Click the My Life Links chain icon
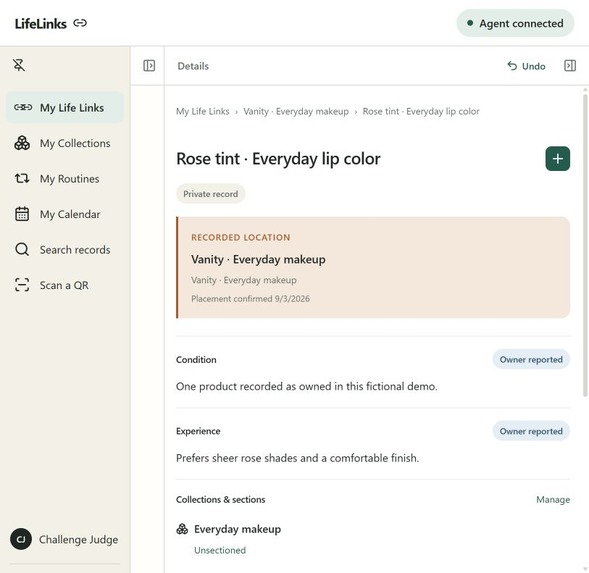 23,107
